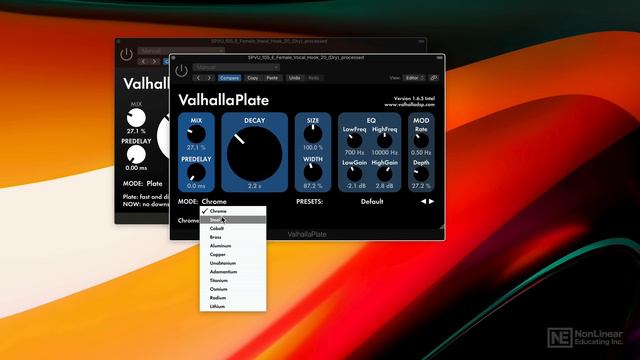The width and height of the screenshot is (640, 360).
Task: Select Radium in the mode menu
Action: (x=233, y=298)
